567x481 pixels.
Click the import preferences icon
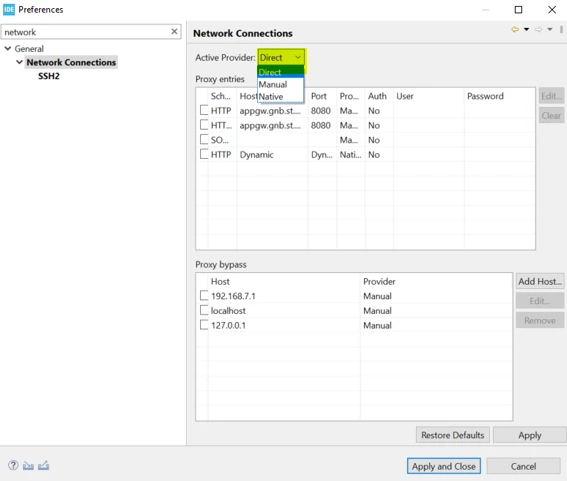tap(28, 465)
